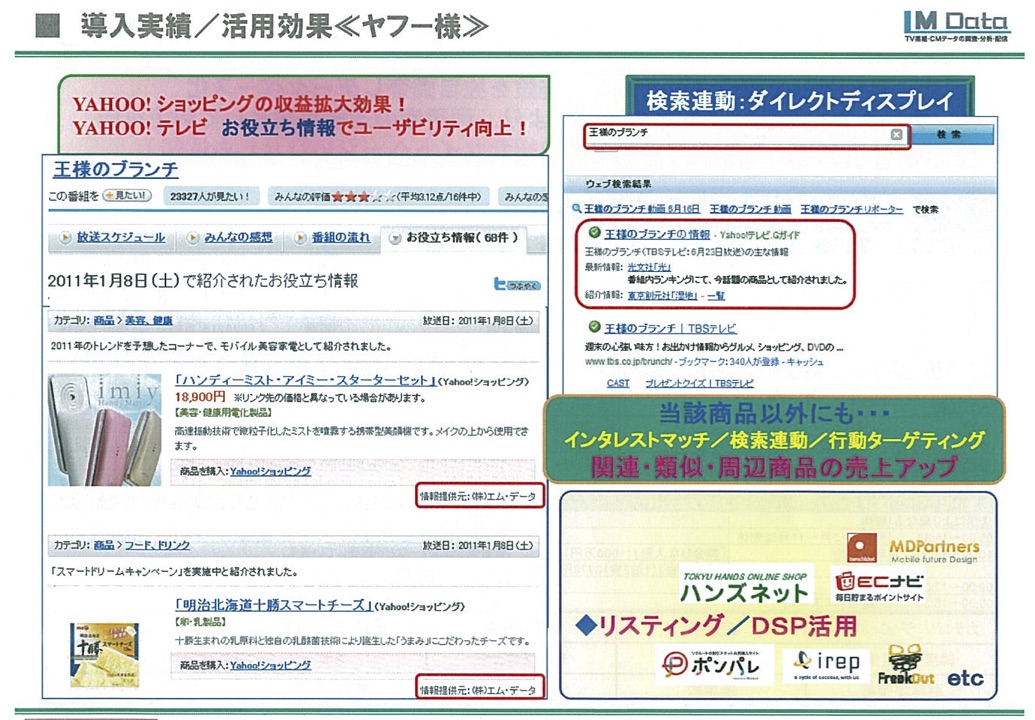The height and width of the screenshot is (720, 1035).
Task: Click the arrow icon beside 番組の流れ
Action: (x=300, y=238)
